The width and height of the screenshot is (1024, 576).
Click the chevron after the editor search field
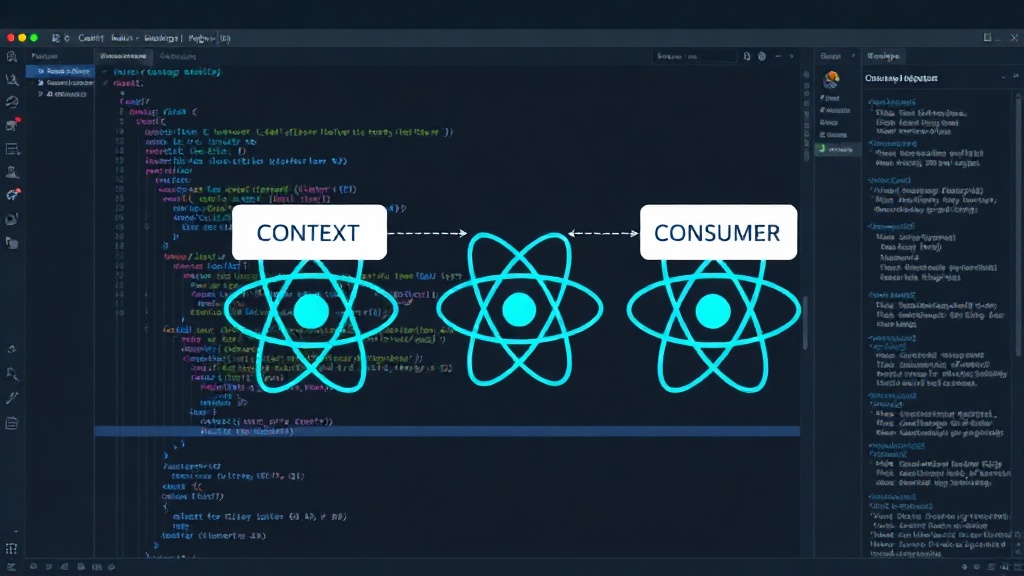pyautogui.click(x=791, y=57)
